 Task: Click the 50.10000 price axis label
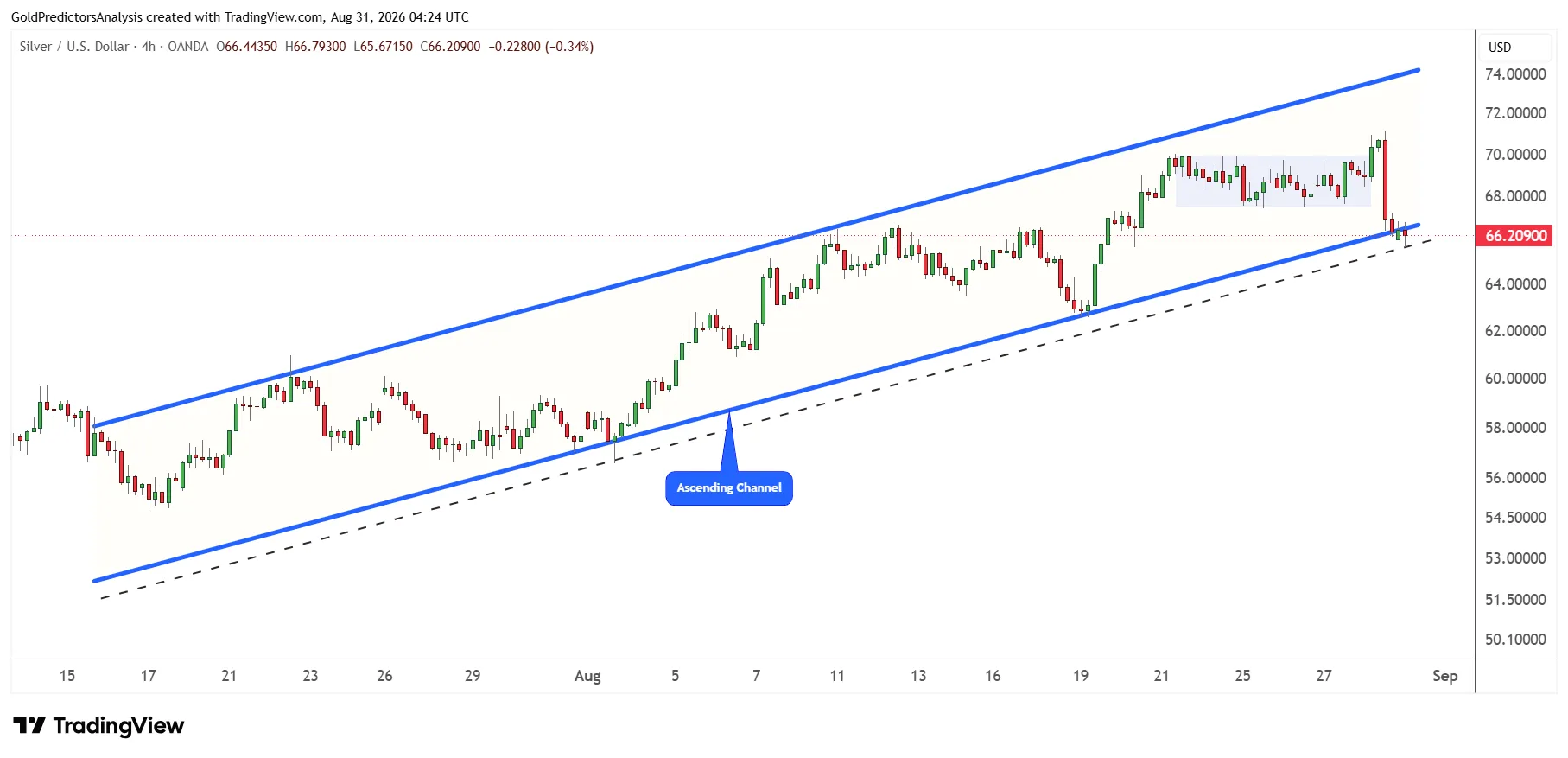[1515, 640]
